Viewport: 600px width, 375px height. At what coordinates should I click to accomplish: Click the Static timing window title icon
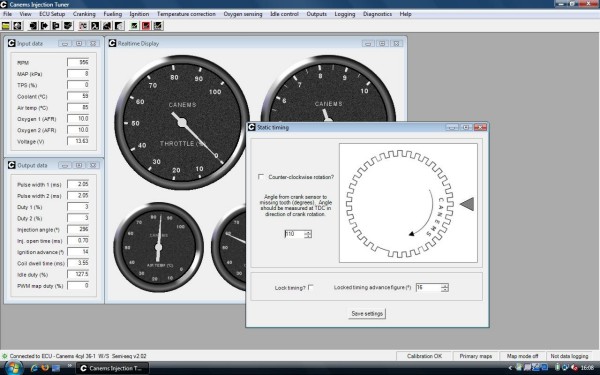pyautogui.click(x=251, y=127)
